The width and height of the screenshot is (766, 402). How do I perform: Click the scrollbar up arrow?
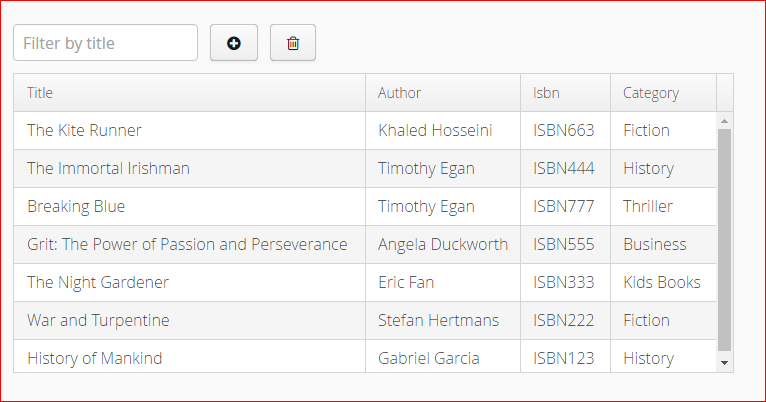tap(724, 121)
